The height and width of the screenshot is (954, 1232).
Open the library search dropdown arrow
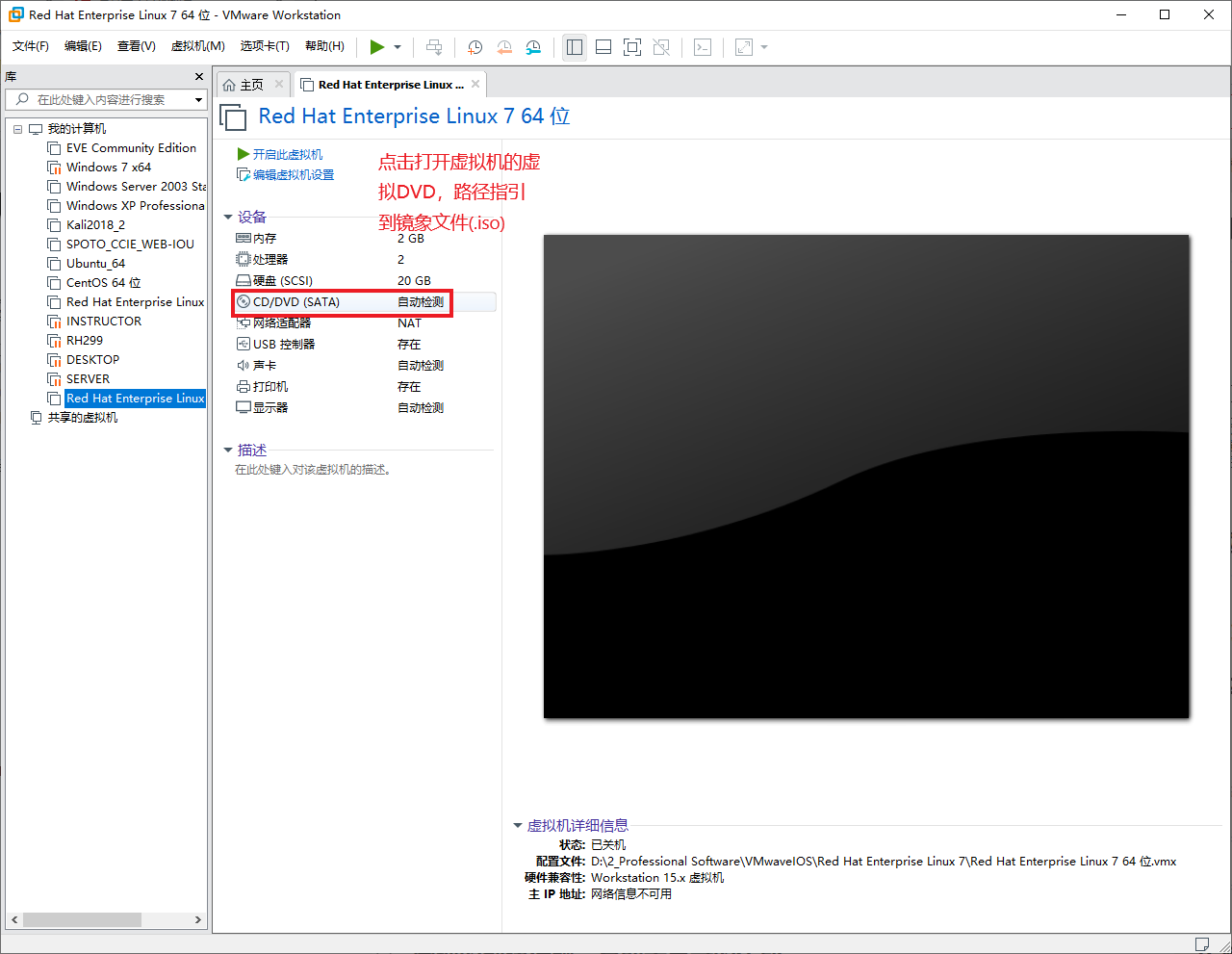coord(199,99)
